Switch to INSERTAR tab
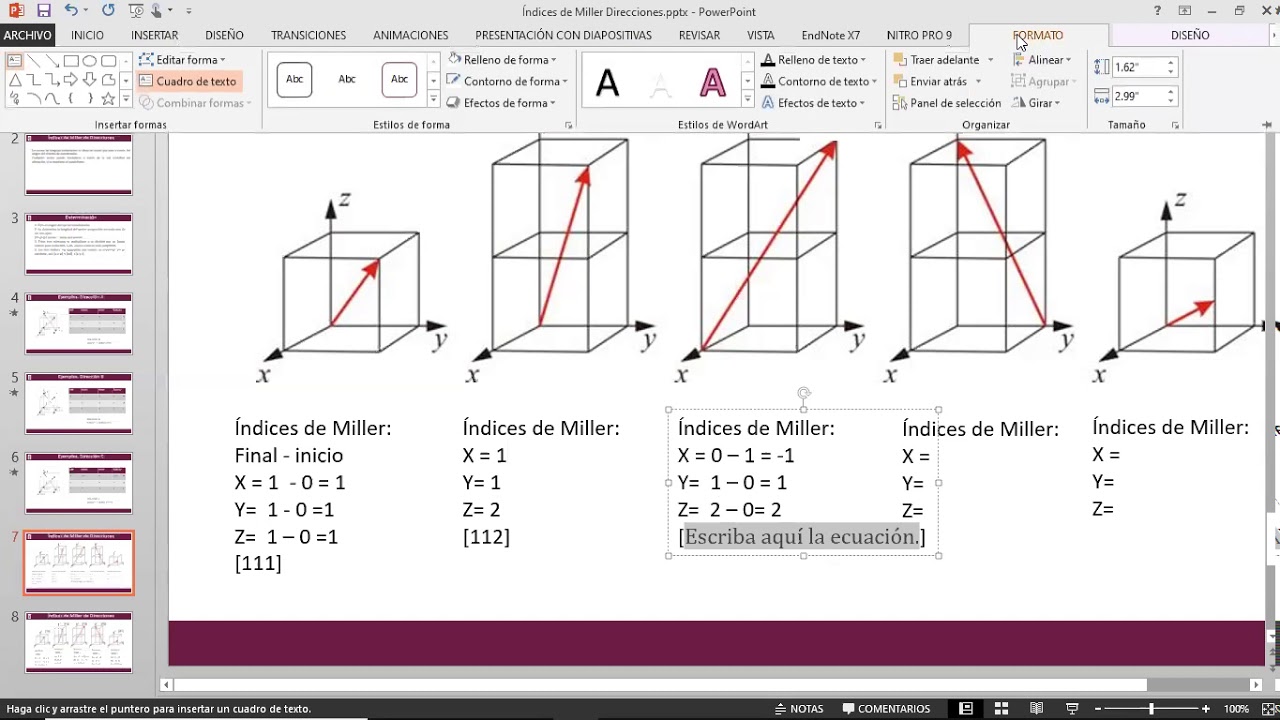The width and height of the screenshot is (1280, 720). click(154, 35)
